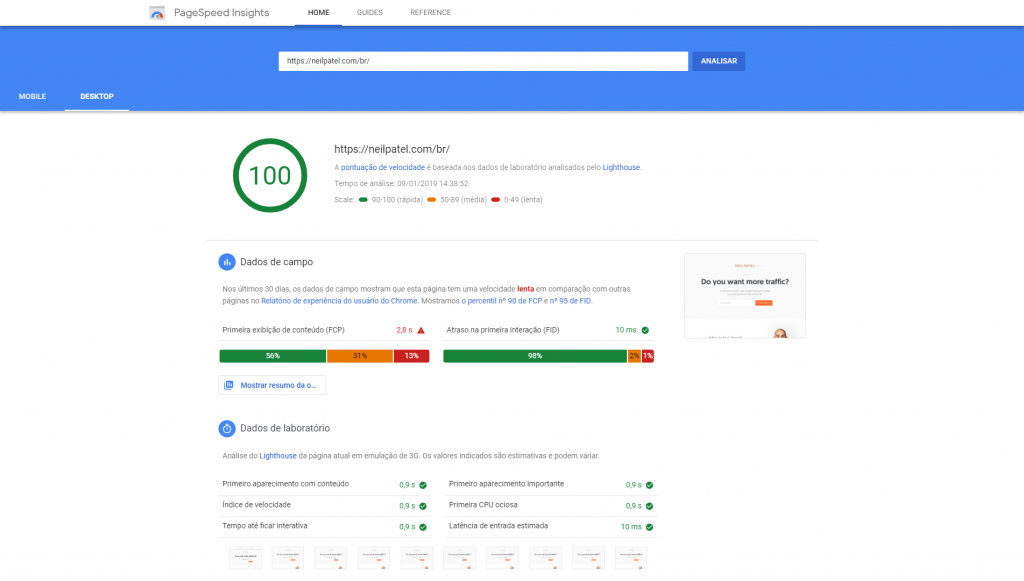The image size is (1024, 581).
Task: Click the Atraso na primeira interação (FID) label
Action: [x=503, y=330]
